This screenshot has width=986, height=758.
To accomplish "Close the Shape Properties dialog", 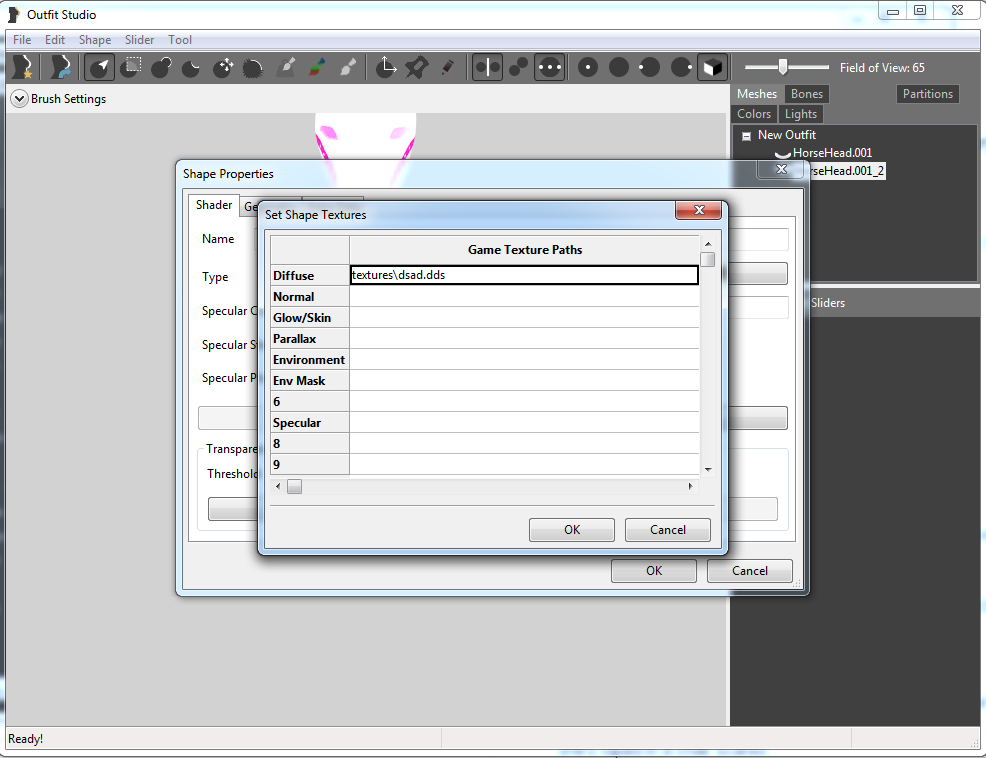I will 781,169.
